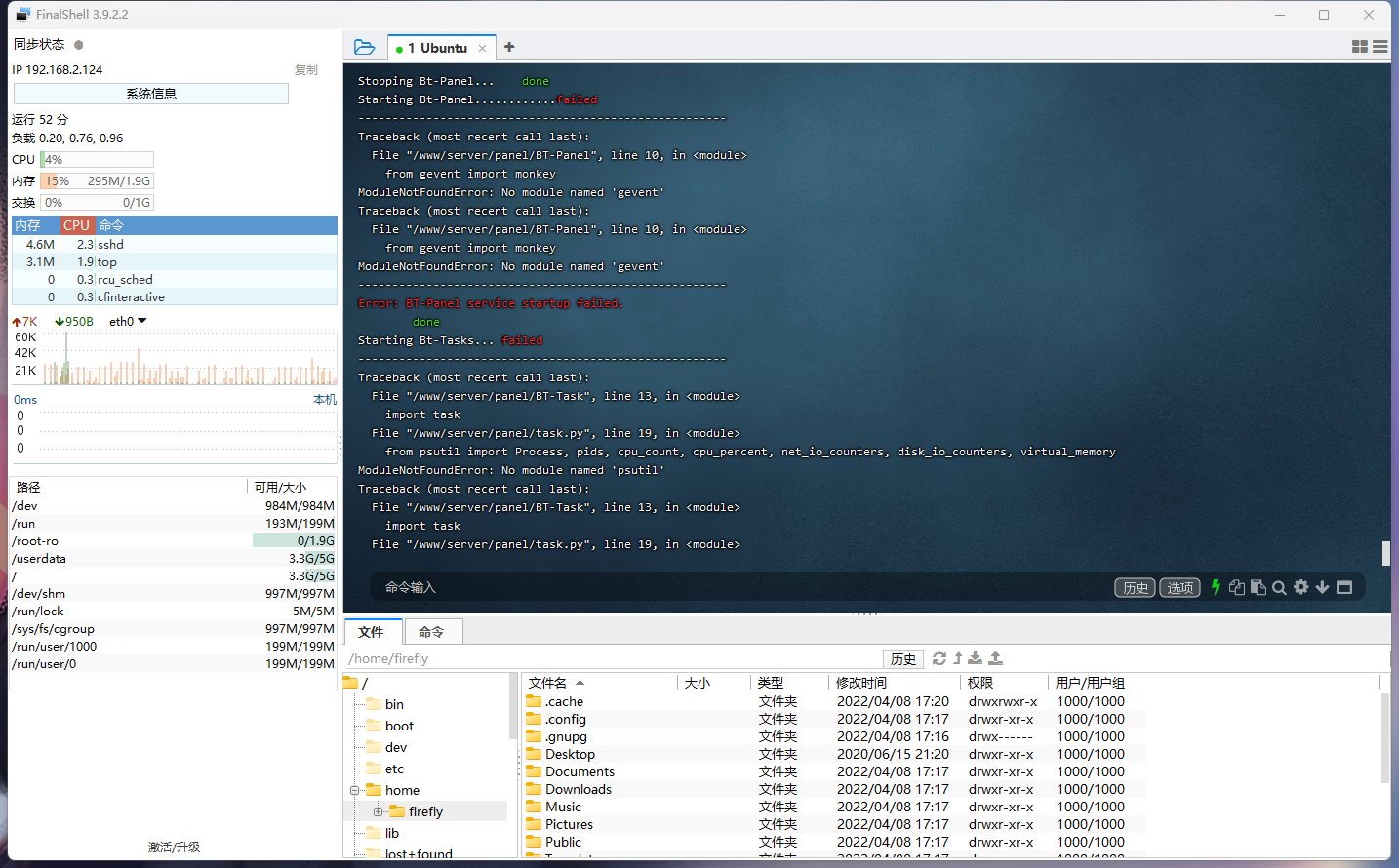Close the Ubuntu tab with its X
Viewport: 1399px width, 868px height.
[x=482, y=48]
